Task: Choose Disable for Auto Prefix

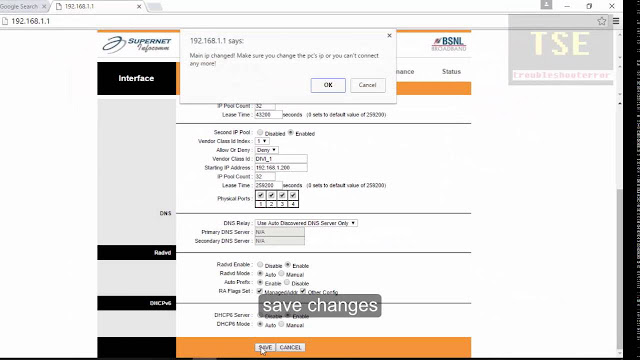Action: click(x=287, y=282)
